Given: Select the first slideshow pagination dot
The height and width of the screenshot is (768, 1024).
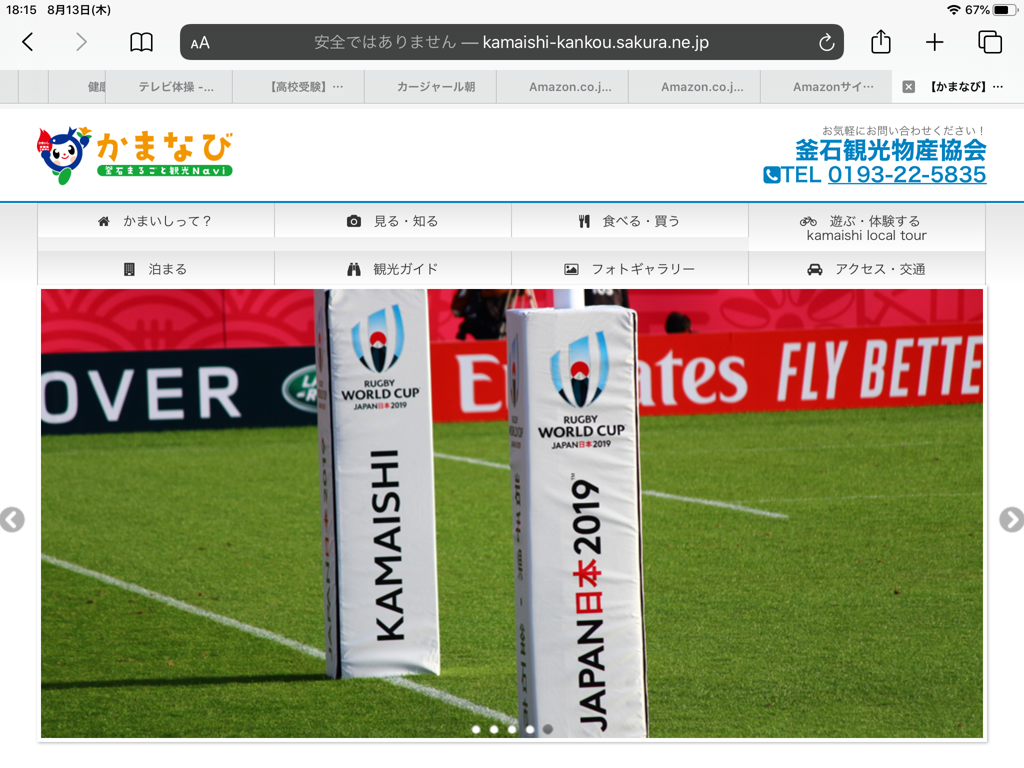Looking at the screenshot, I should click(x=476, y=729).
